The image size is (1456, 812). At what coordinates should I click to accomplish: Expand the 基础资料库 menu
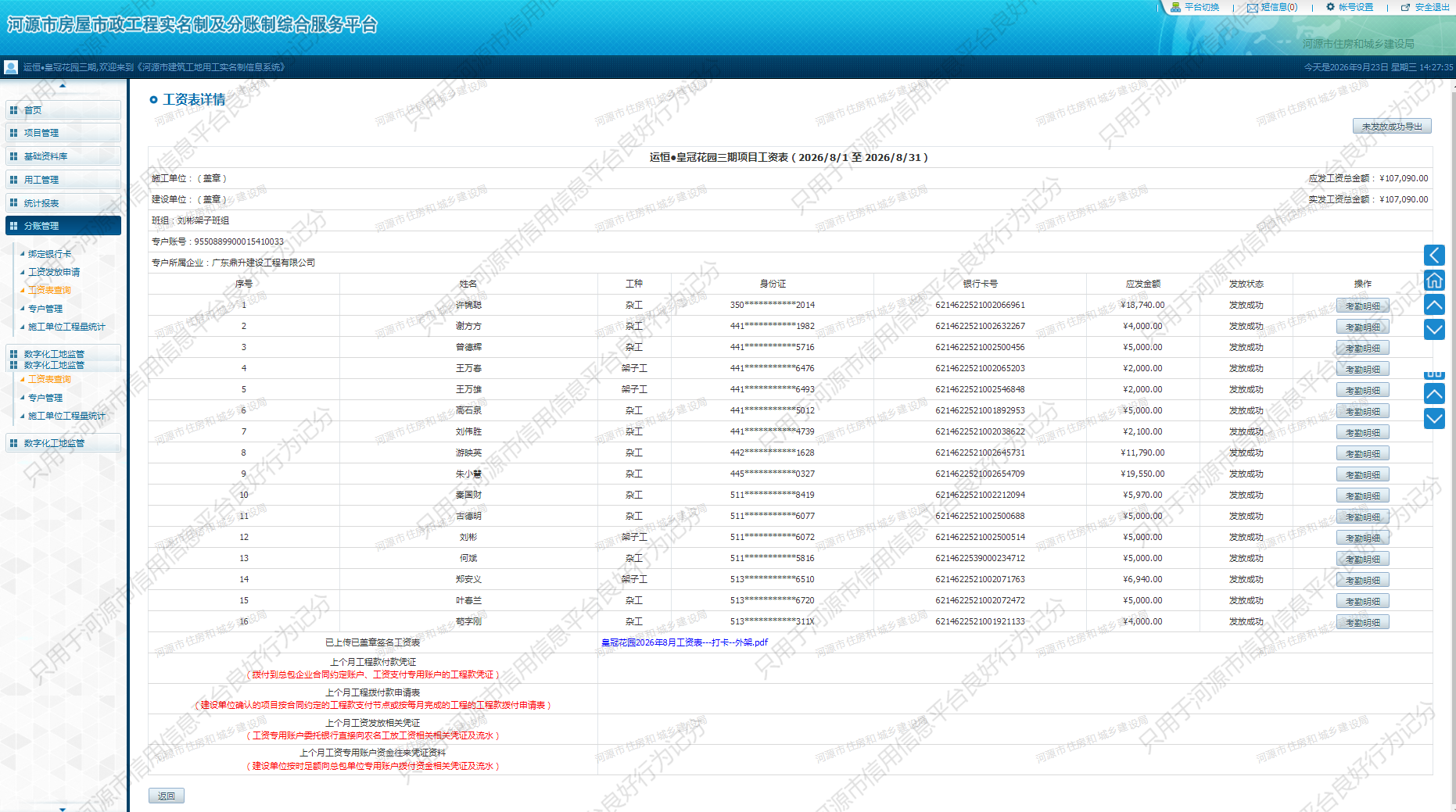point(63,156)
